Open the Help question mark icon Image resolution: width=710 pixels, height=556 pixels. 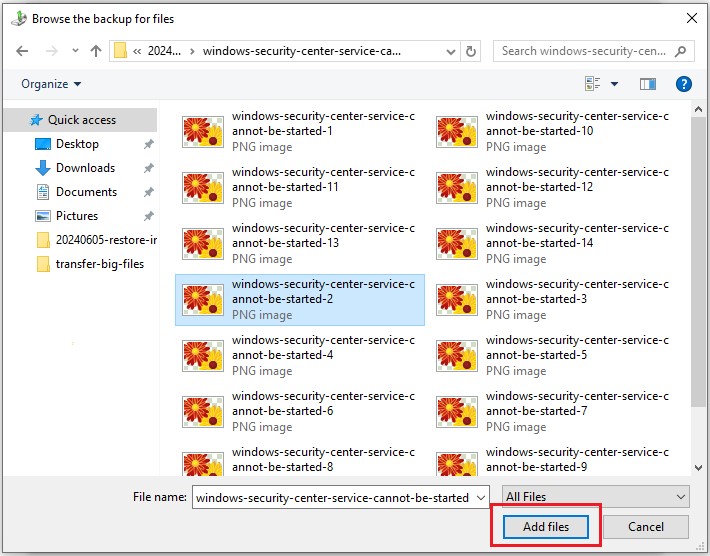click(684, 85)
